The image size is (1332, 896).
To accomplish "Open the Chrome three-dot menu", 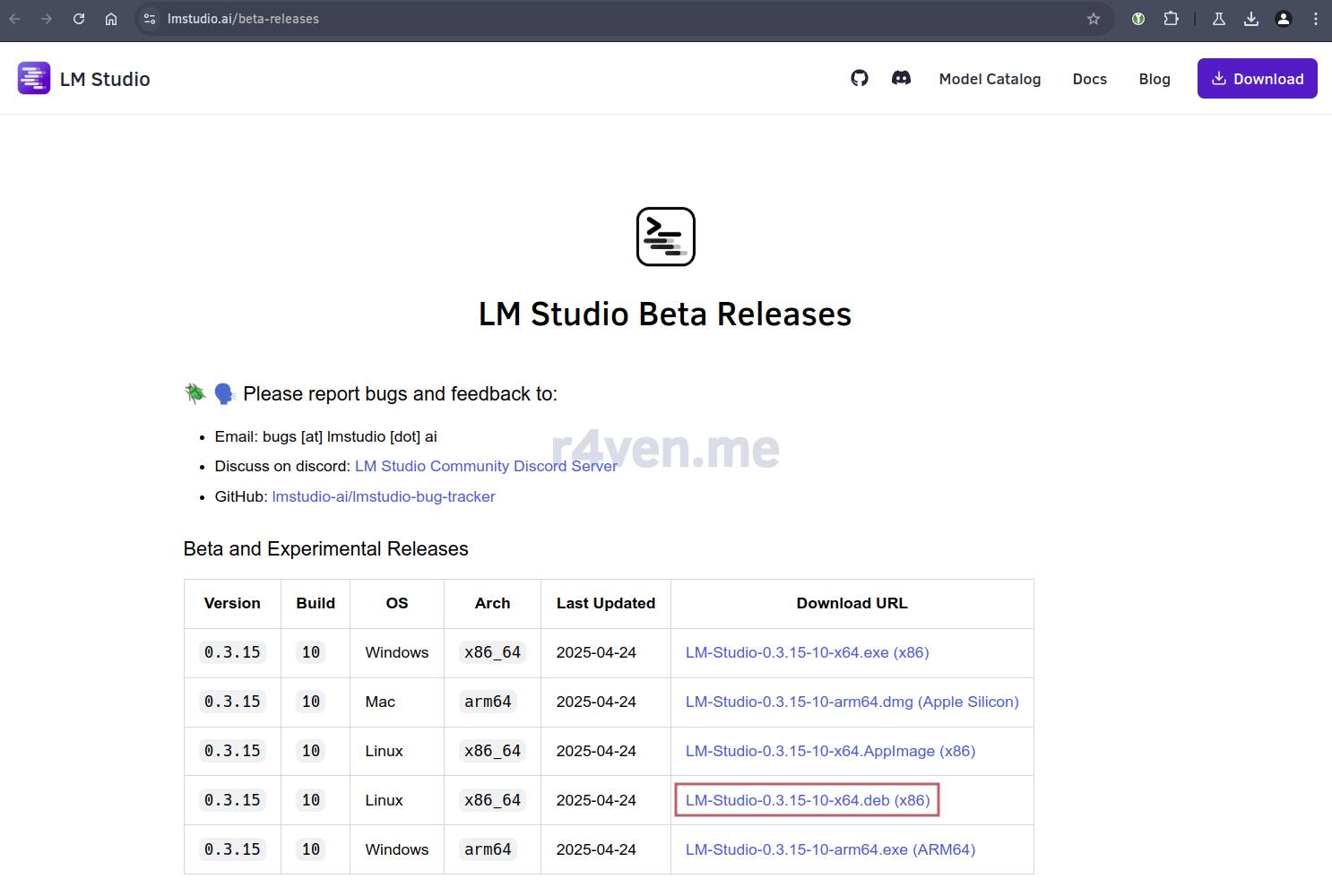I will click(x=1315, y=19).
